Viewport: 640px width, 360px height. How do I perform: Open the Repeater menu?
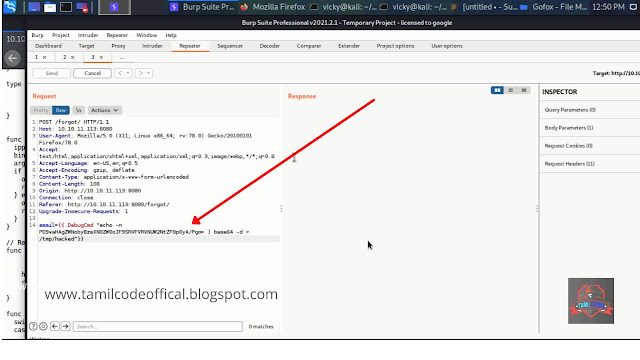pyautogui.click(x=117, y=35)
